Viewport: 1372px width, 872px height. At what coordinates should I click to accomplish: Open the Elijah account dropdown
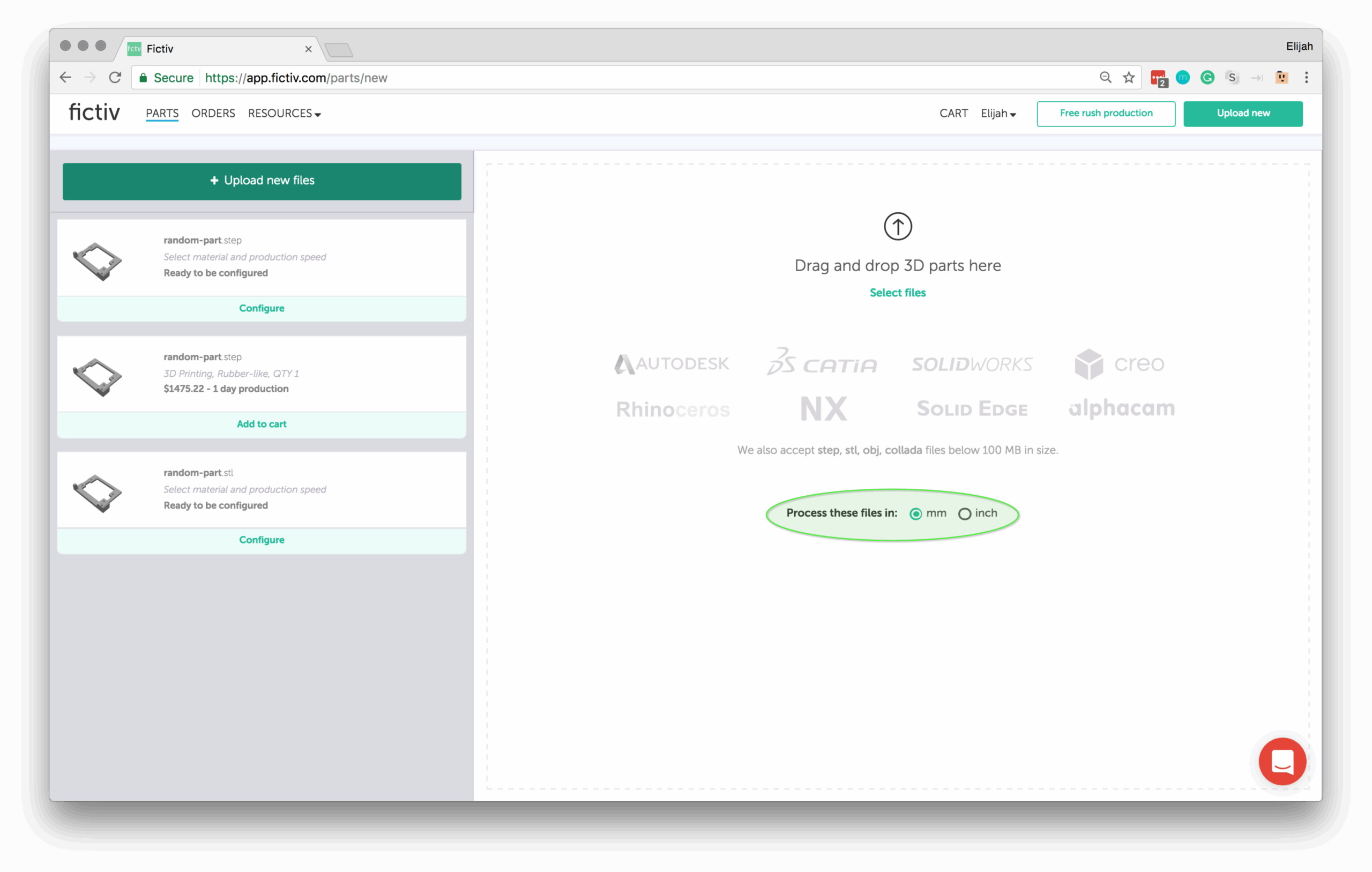click(x=998, y=114)
